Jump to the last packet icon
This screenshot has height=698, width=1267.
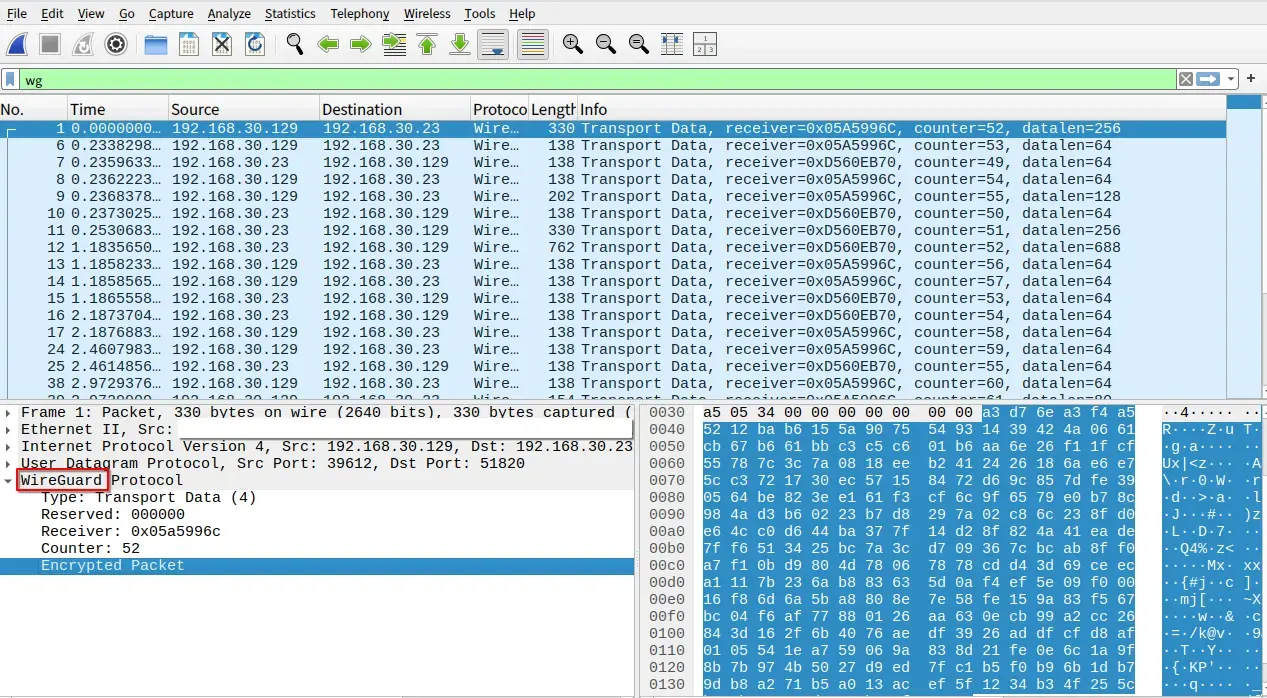pos(460,44)
